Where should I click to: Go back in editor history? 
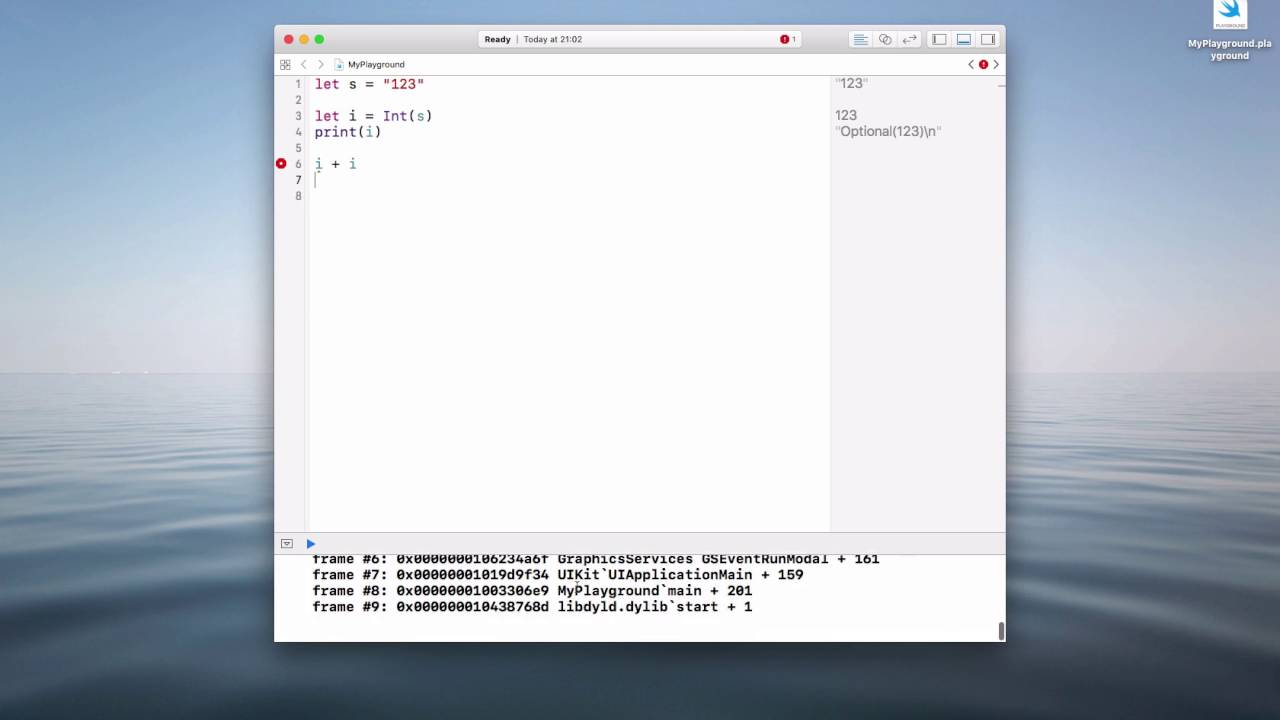(x=303, y=64)
